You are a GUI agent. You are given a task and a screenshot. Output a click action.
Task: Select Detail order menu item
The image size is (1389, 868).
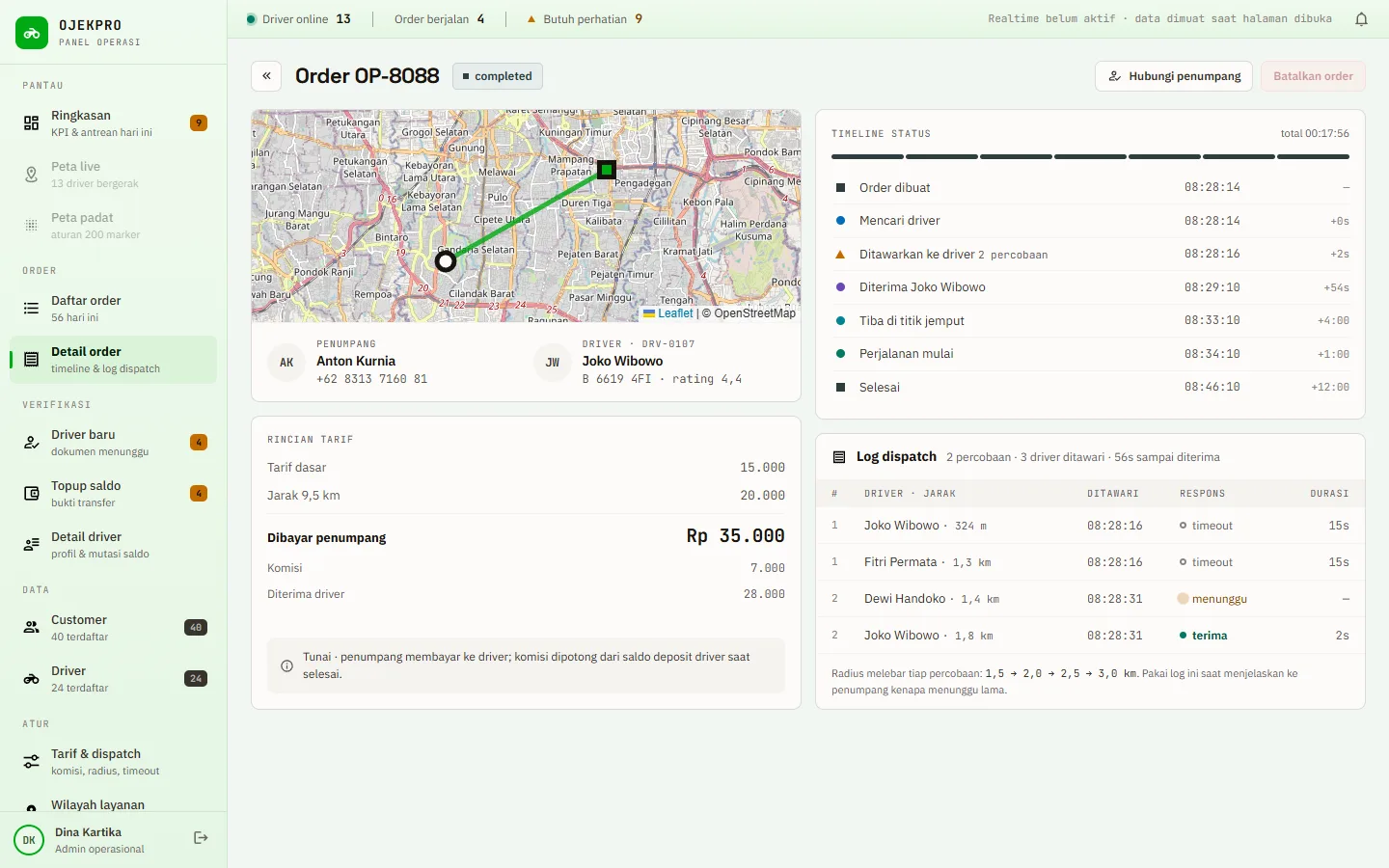114,360
